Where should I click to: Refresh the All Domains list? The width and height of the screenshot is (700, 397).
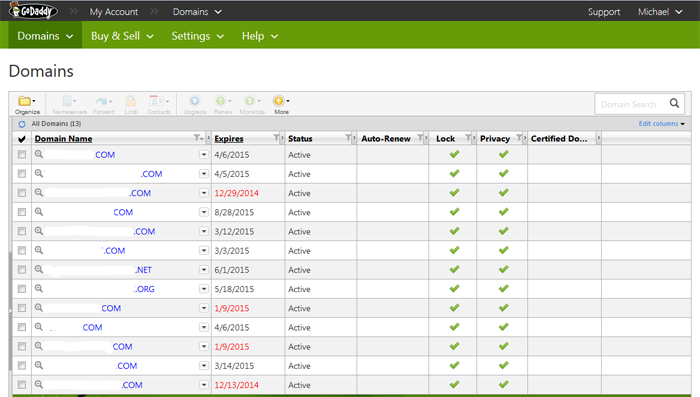coord(21,124)
